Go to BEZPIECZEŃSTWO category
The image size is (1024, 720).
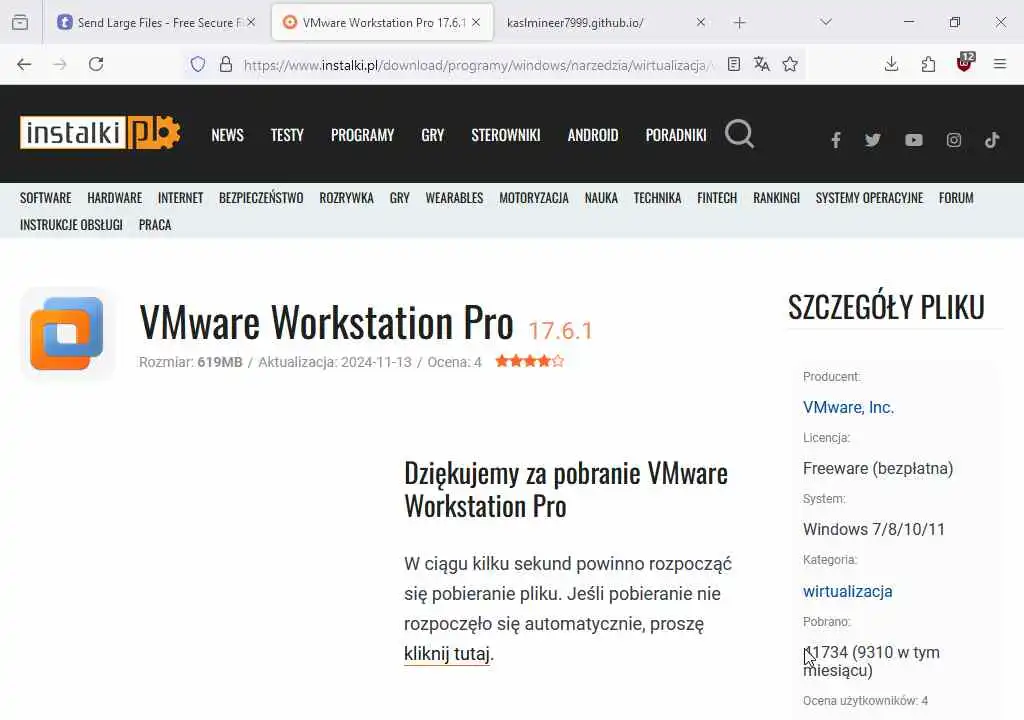pos(261,198)
